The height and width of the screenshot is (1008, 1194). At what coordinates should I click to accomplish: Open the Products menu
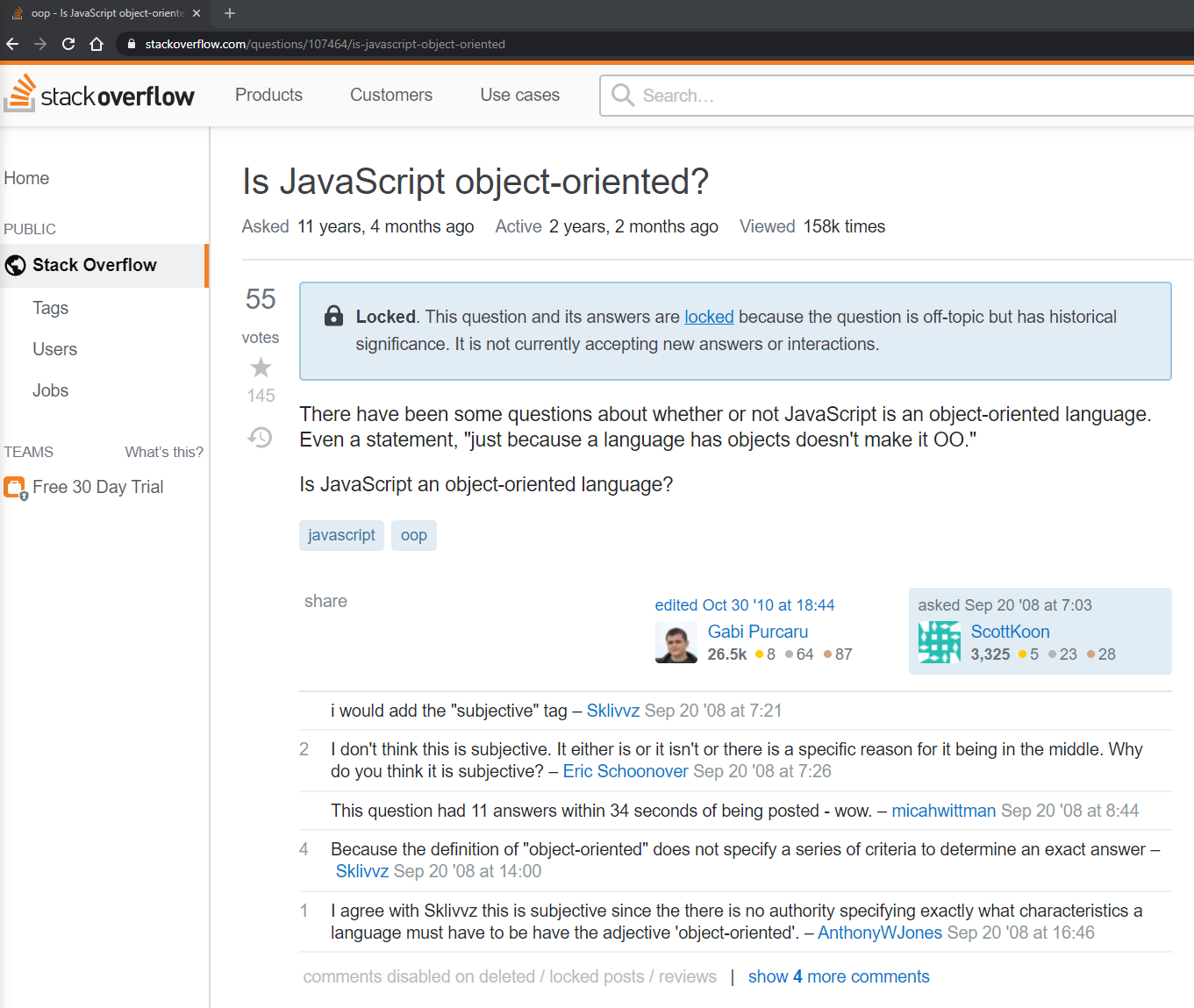pyautogui.click(x=268, y=95)
